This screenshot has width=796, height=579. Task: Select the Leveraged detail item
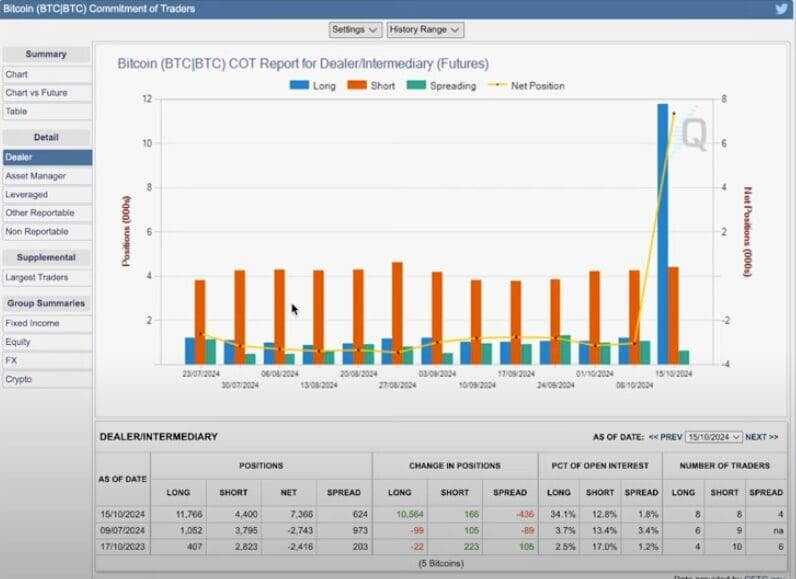(x=47, y=194)
